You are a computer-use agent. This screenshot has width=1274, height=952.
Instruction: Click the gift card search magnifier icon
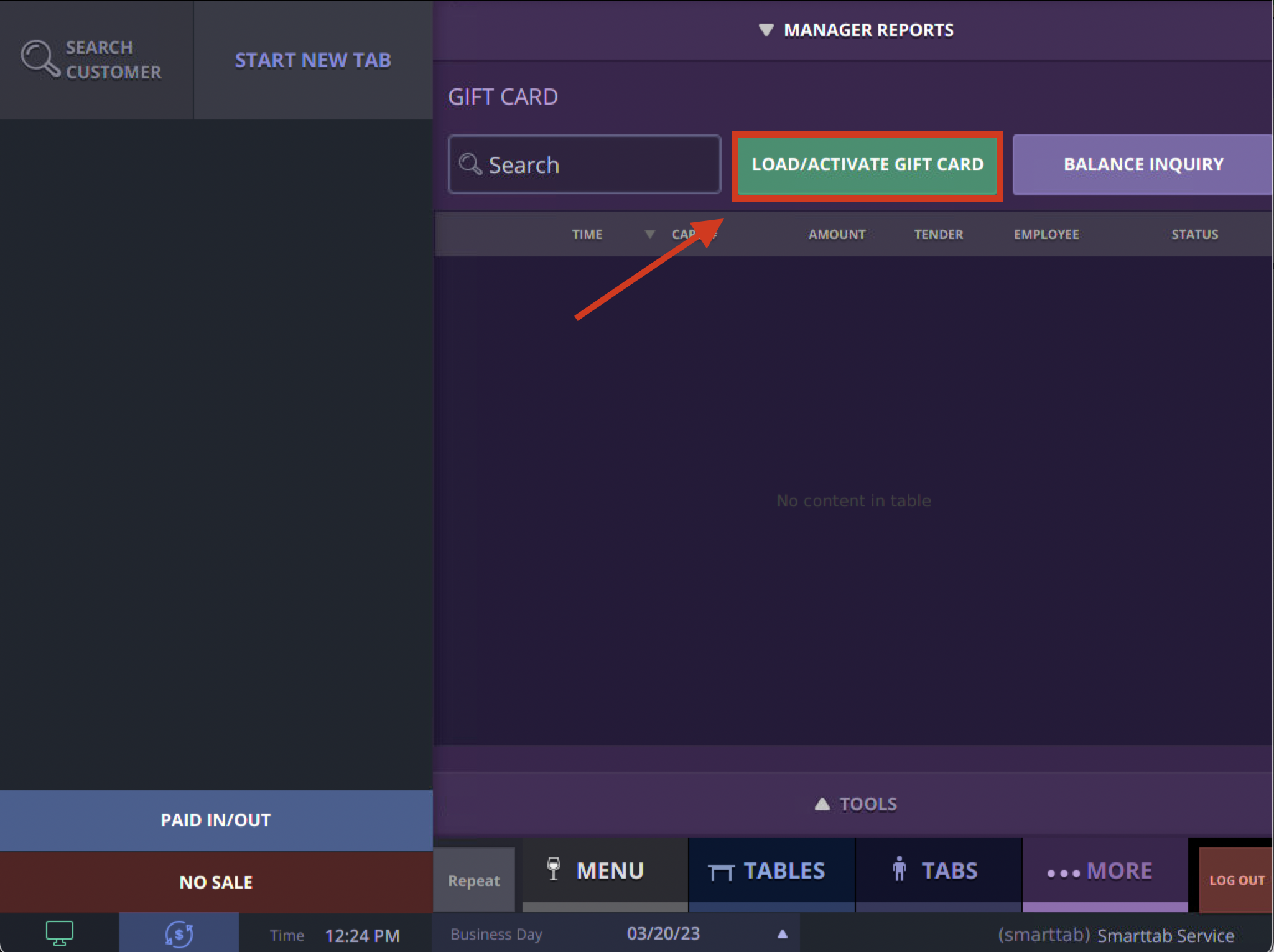coord(470,164)
